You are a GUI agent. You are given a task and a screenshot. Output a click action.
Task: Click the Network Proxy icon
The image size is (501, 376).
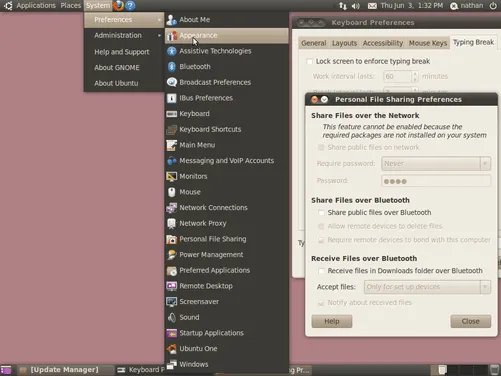tap(171, 224)
